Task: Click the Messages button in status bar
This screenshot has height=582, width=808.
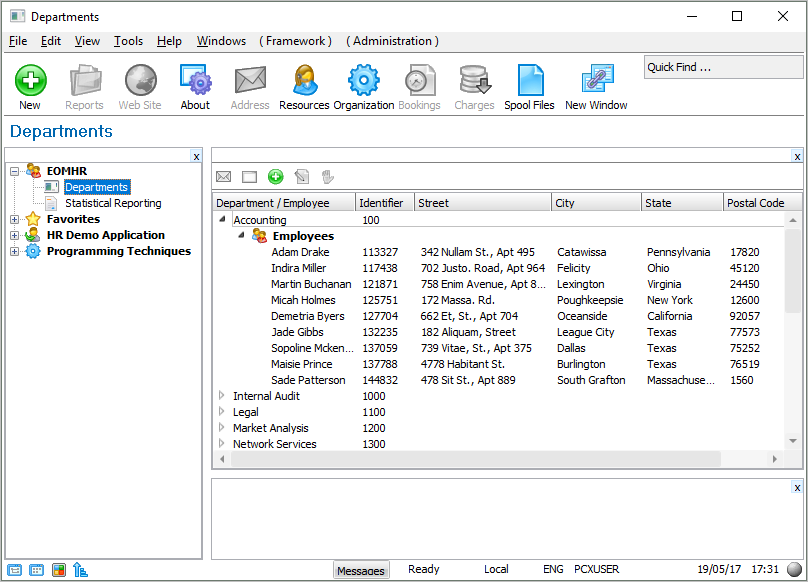Action: (360, 570)
